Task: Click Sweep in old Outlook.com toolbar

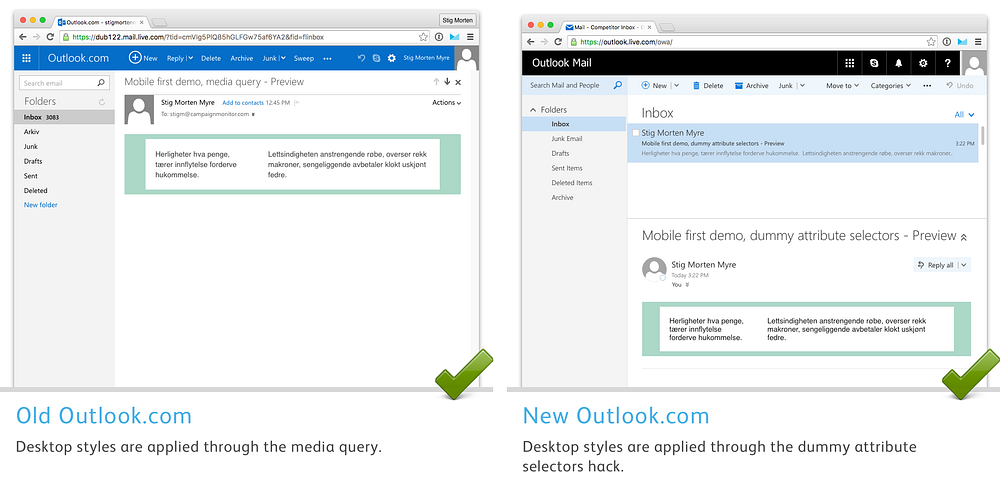Action: coord(304,58)
